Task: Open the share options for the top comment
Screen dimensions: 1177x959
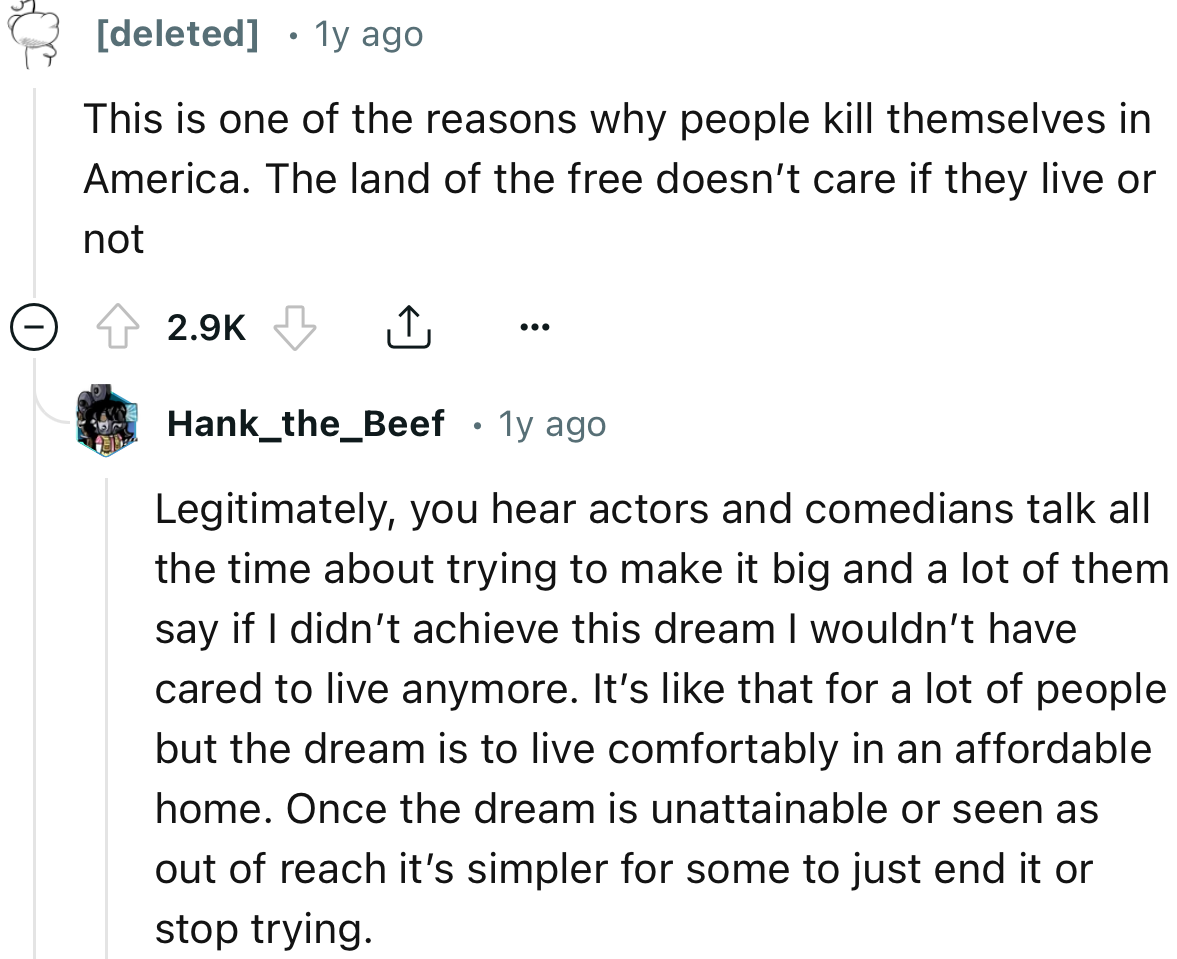Action: tap(407, 325)
